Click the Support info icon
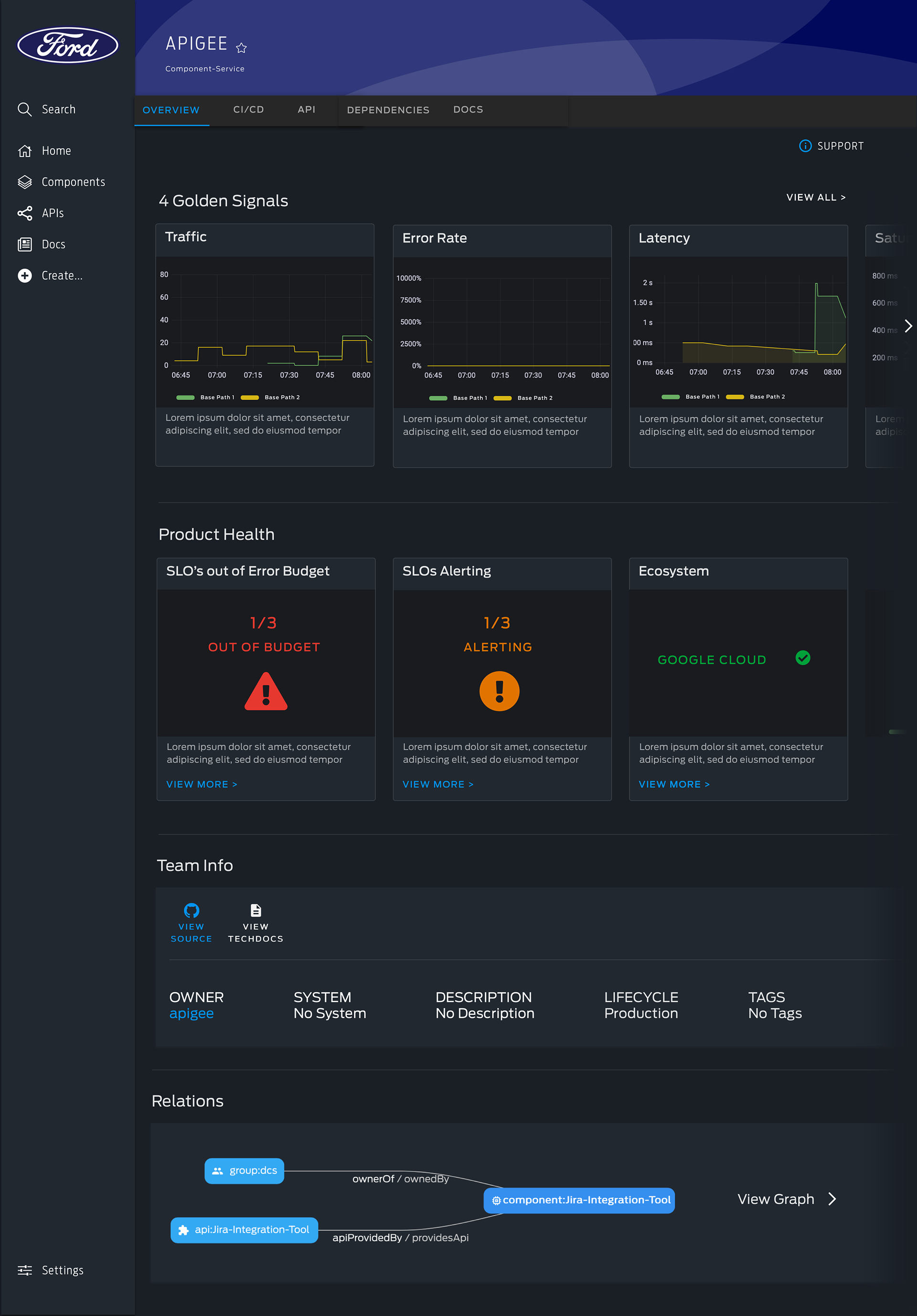The image size is (917, 1316). click(x=805, y=146)
